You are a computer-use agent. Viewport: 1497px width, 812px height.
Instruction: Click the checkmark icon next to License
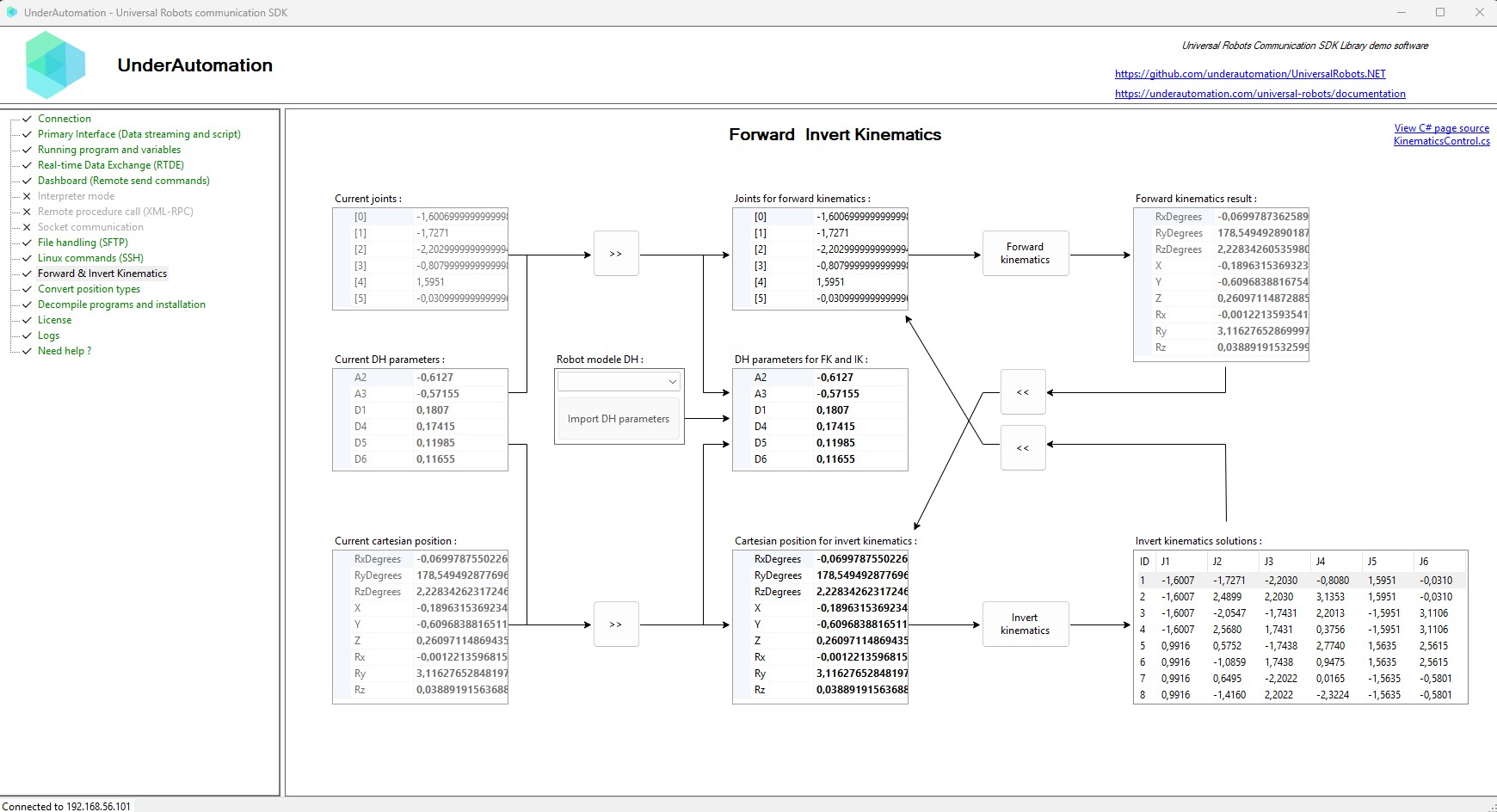coord(27,320)
